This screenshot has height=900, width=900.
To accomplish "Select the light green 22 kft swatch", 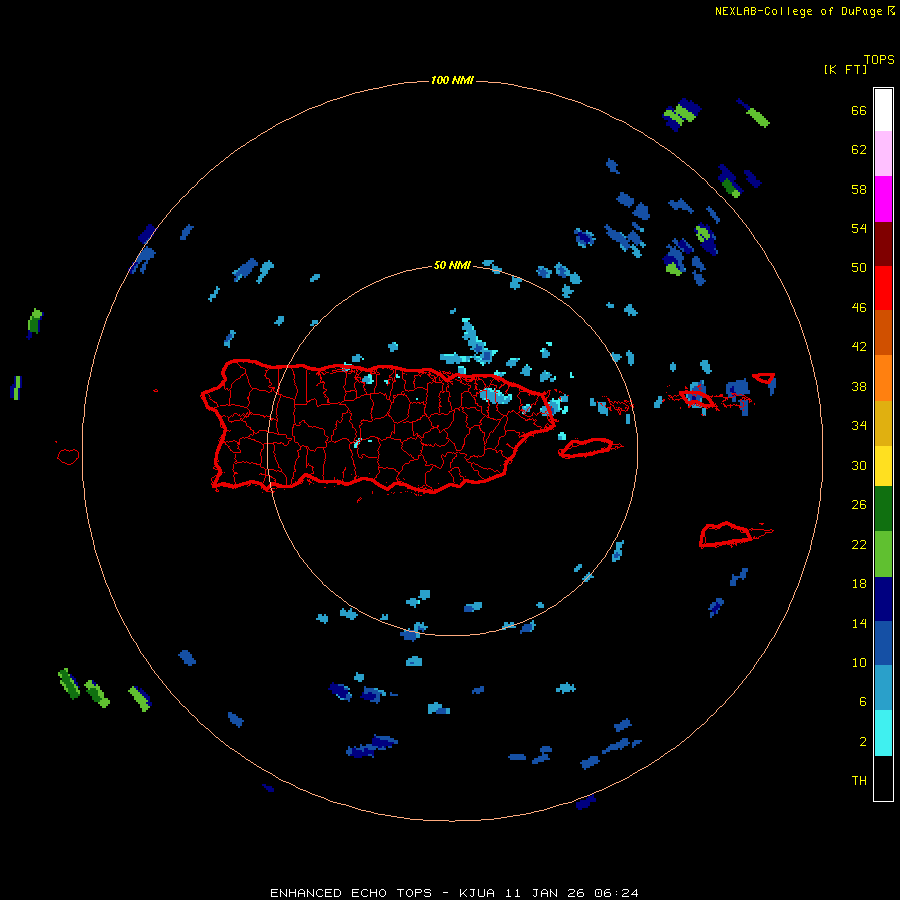I will pos(883,554).
